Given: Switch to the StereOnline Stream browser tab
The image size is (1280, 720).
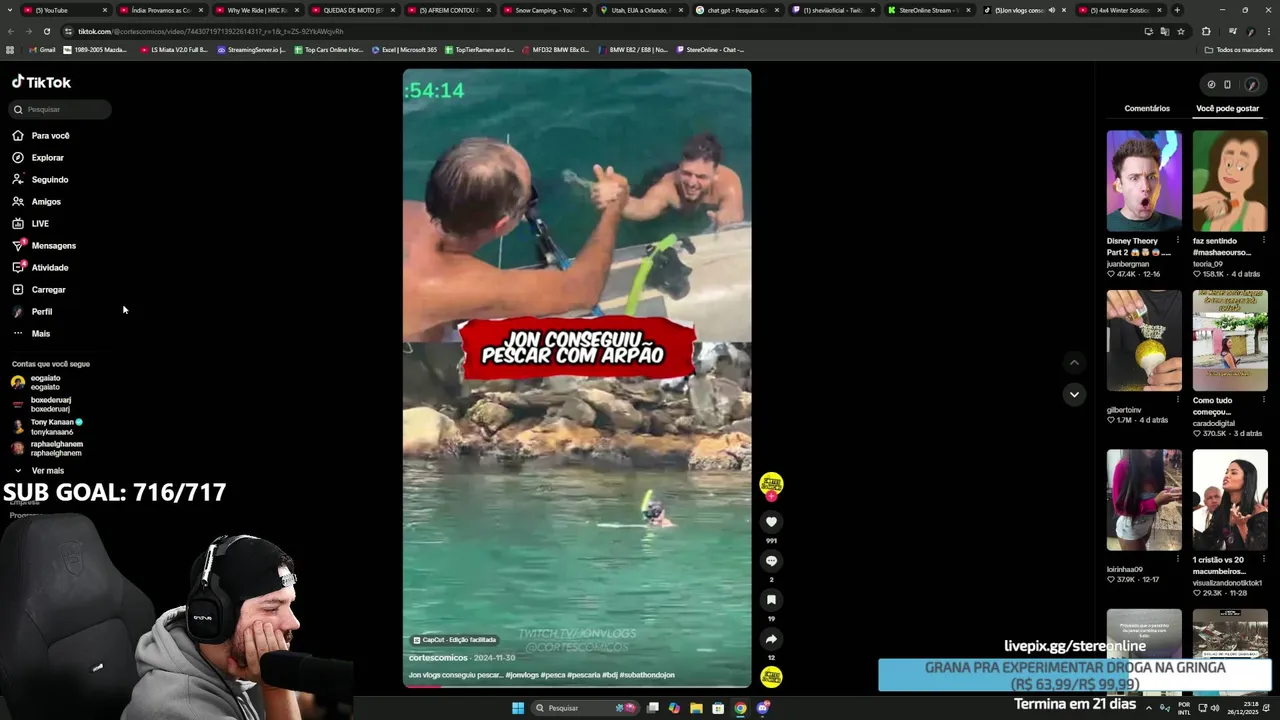Looking at the screenshot, I should pyautogui.click(x=928, y=10).
